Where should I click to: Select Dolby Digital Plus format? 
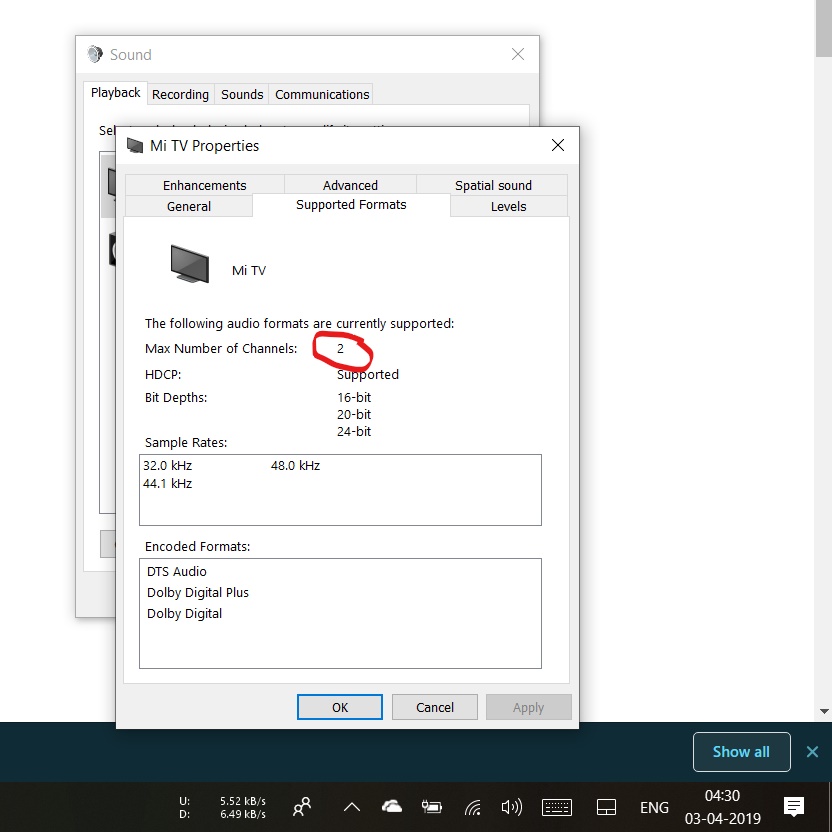point(197,593)
